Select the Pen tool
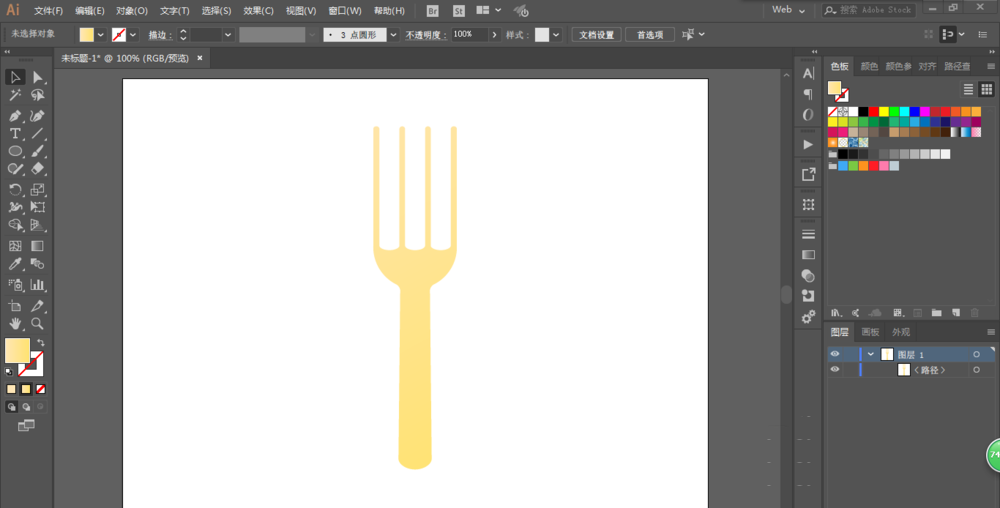The width and height of the screenshot is (1000, 508). 15,116
